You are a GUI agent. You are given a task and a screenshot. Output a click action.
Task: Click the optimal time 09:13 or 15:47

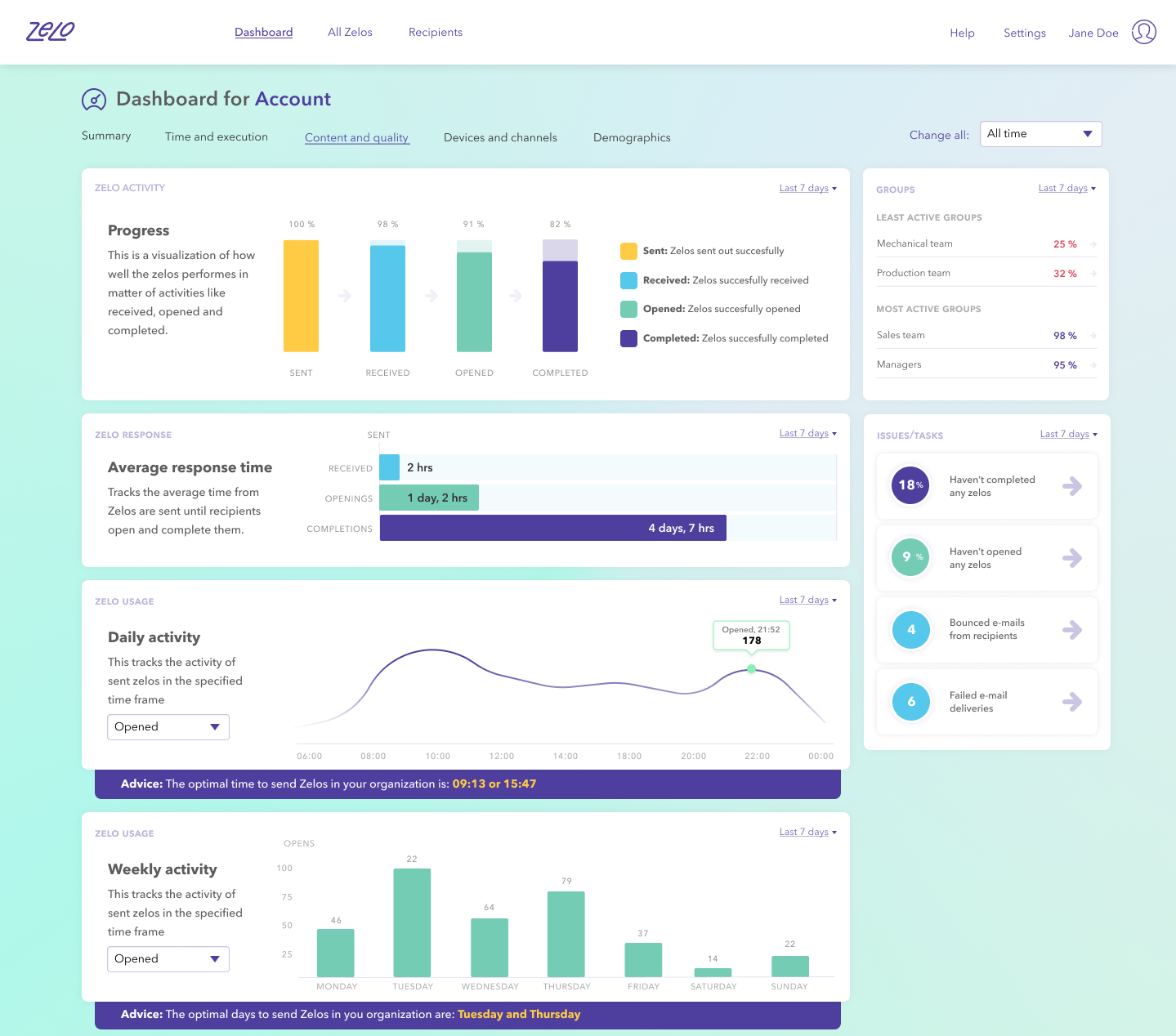(x=494, y=784)
